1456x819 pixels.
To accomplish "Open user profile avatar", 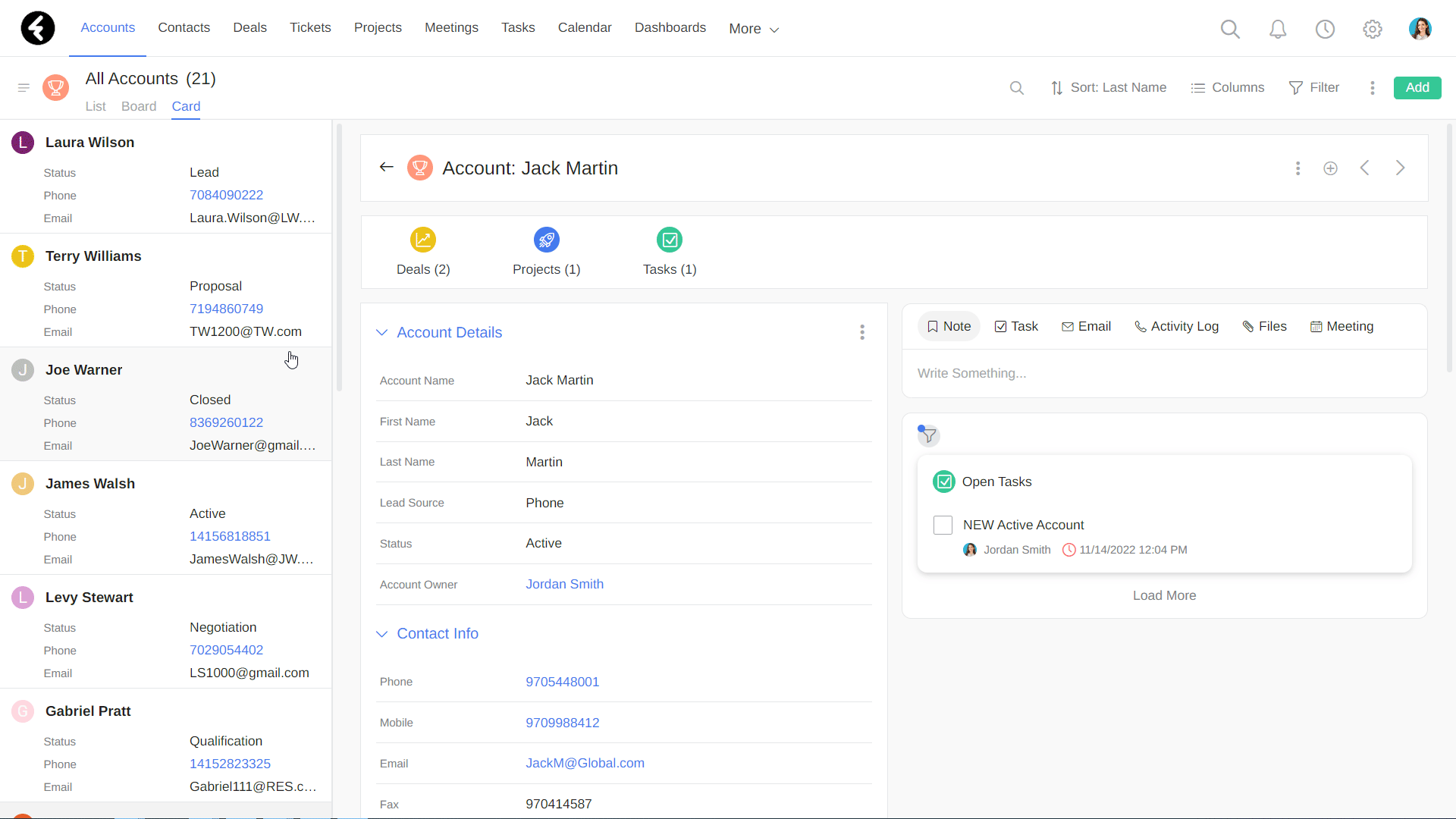I will [1420, 29].
